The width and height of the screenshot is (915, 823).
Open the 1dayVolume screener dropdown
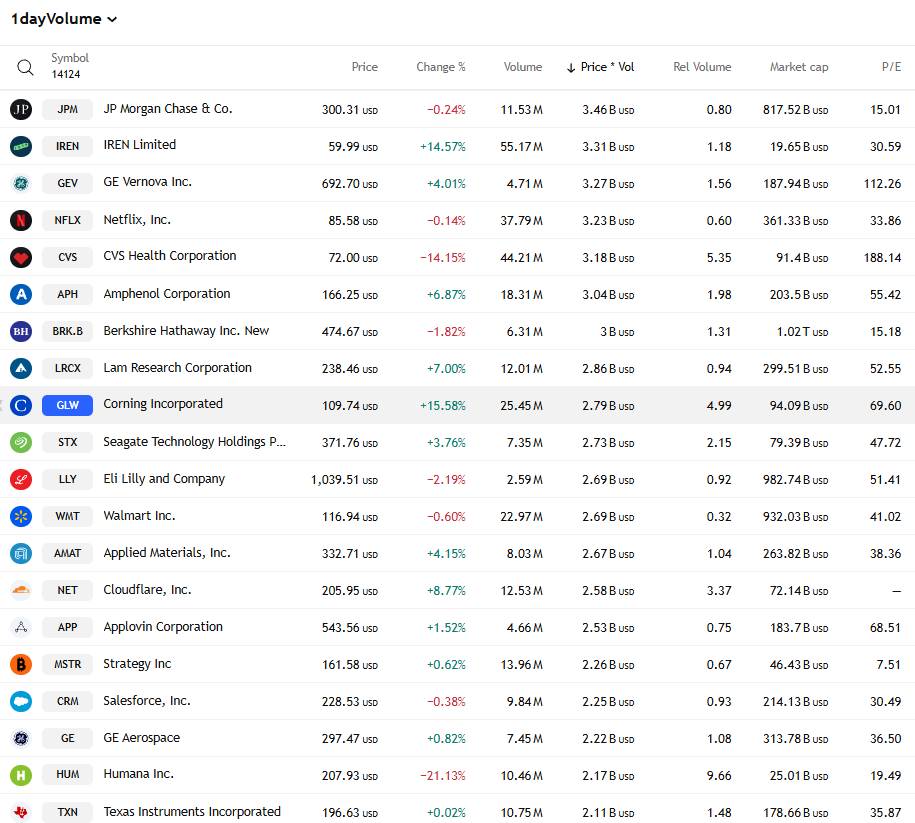point(64,19)
